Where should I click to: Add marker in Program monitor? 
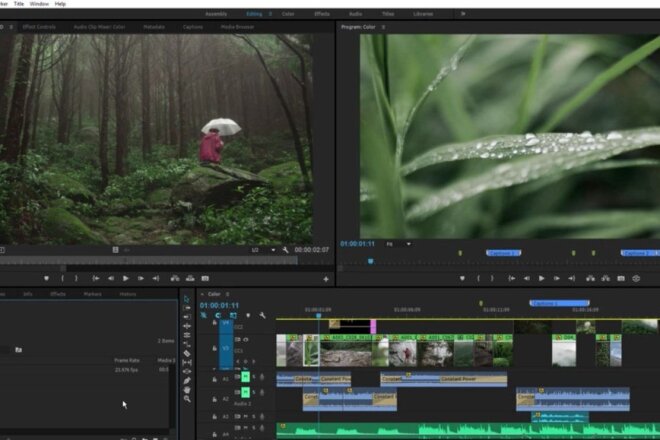[462, 278]
